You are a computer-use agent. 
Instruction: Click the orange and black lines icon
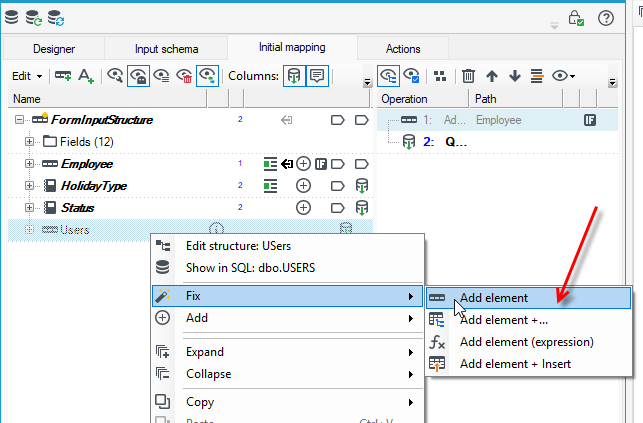pos(537,76)
